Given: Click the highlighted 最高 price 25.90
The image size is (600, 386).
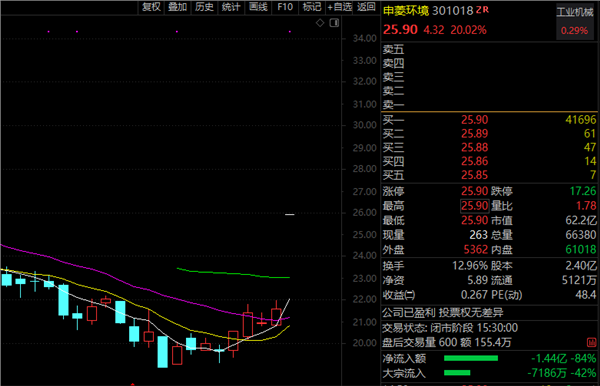Looking at the screenshot, I should [x=474, y=206].
